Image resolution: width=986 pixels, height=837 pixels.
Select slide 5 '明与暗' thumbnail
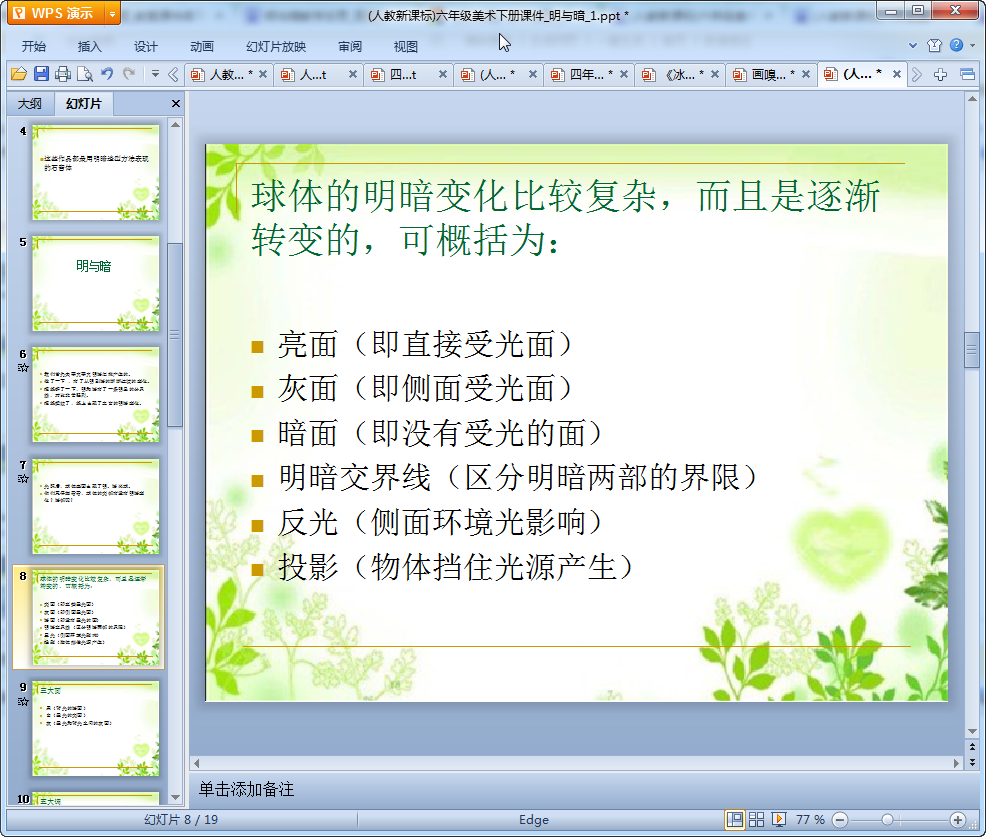click(x=96, y=284)
